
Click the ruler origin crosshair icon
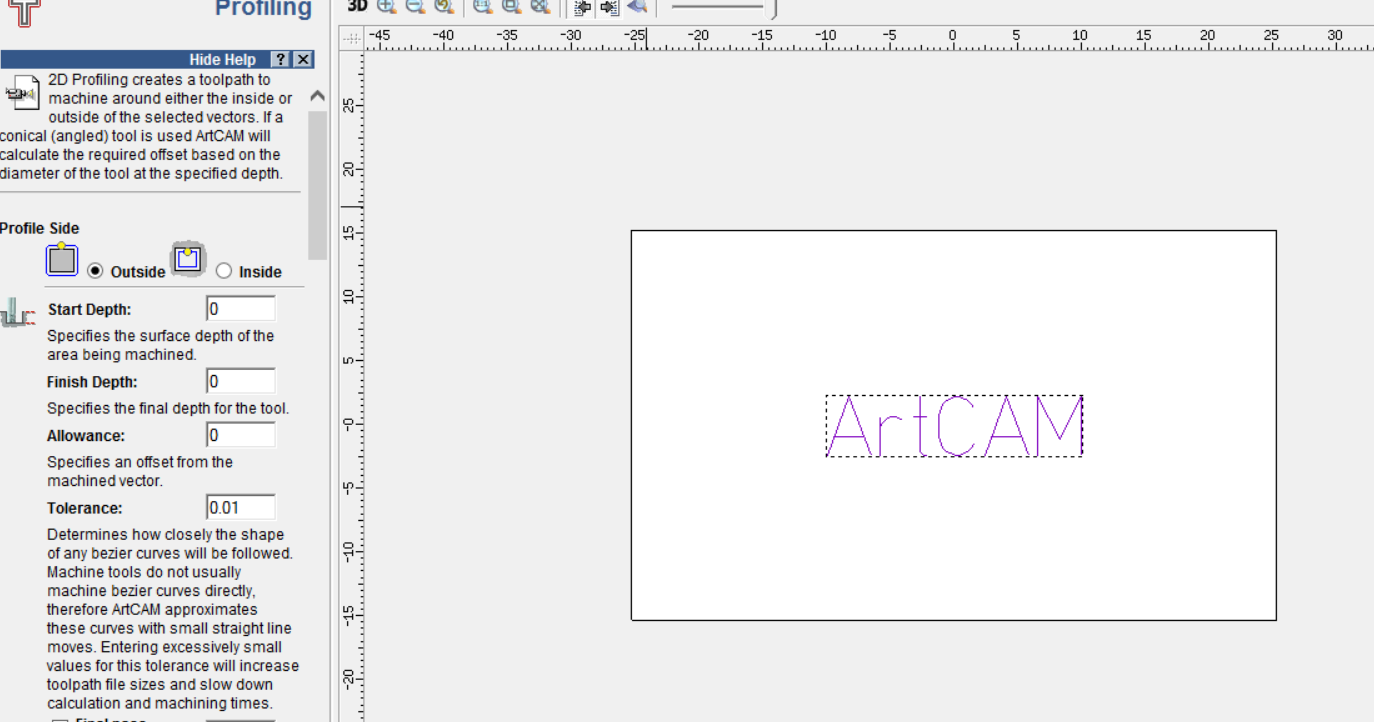pyautogui.click(x=351, y=39)
